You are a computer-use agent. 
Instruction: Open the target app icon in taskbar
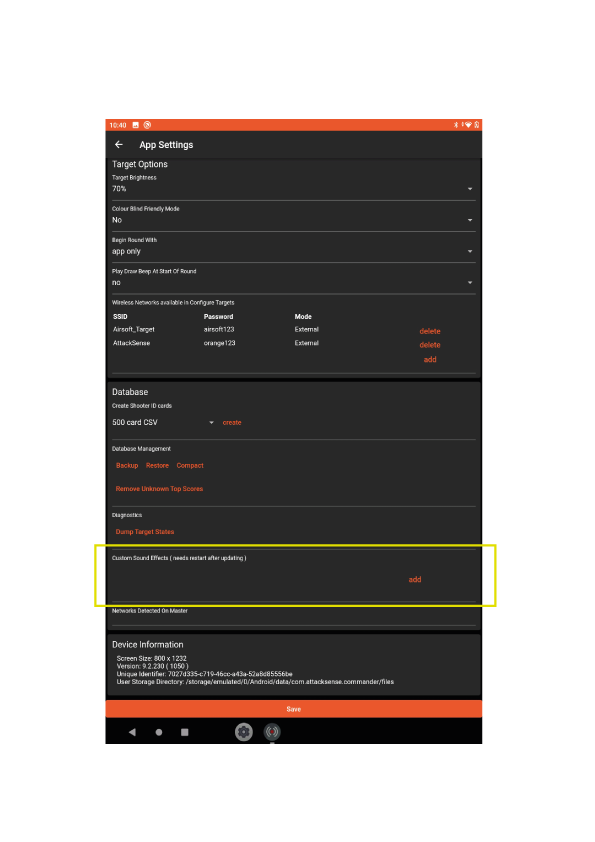pyautogui.click(x=272, y=731)
